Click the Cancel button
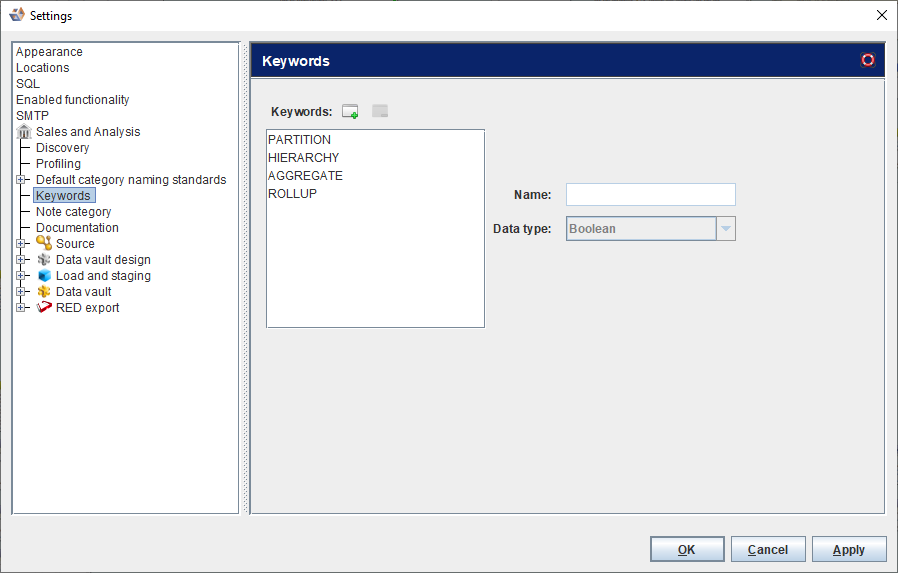898x573 pixels. coord(768,549)
